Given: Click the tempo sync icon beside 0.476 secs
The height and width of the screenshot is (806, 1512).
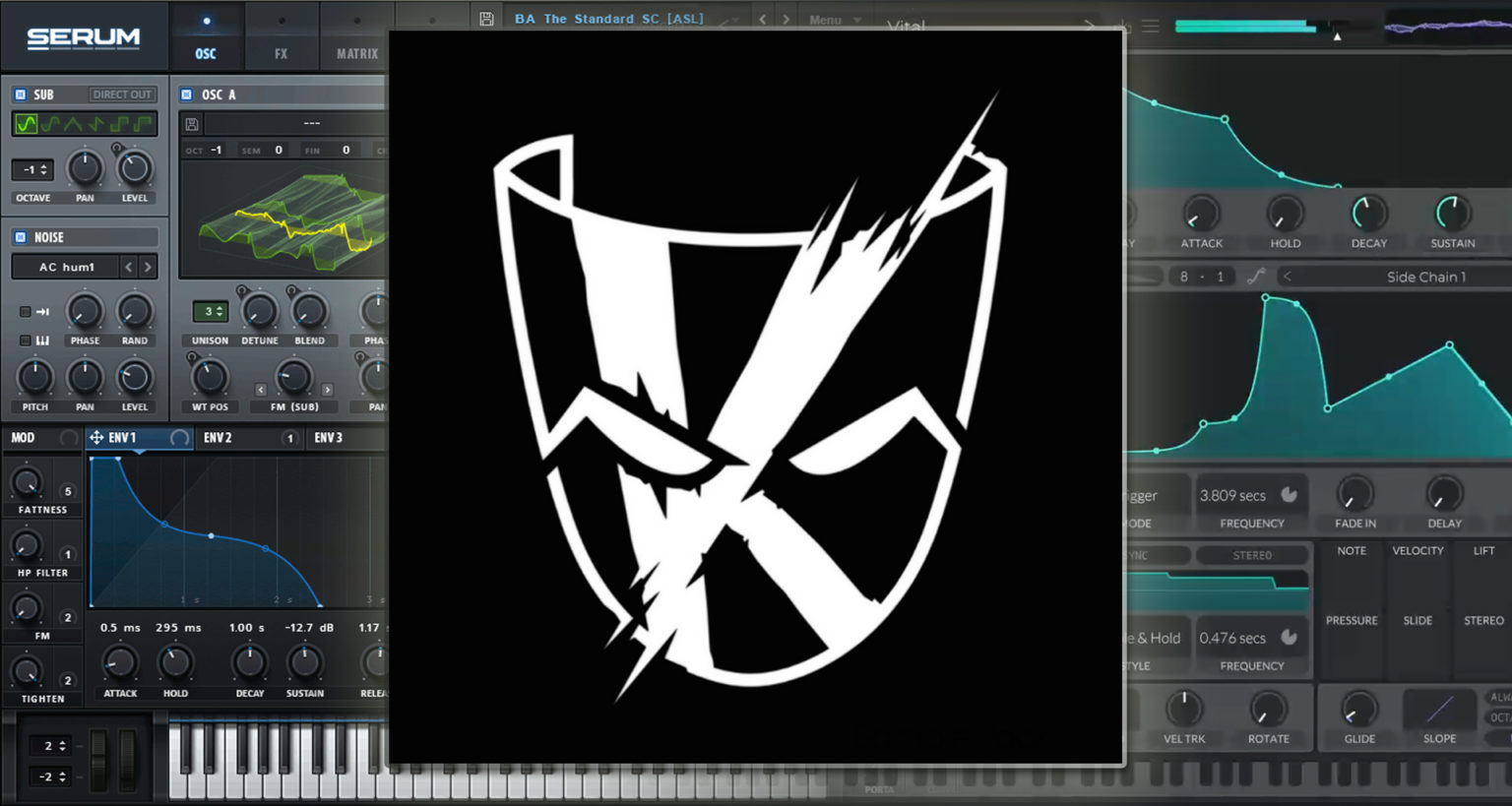Looking at the screenshot, I should click(1289, 638).
